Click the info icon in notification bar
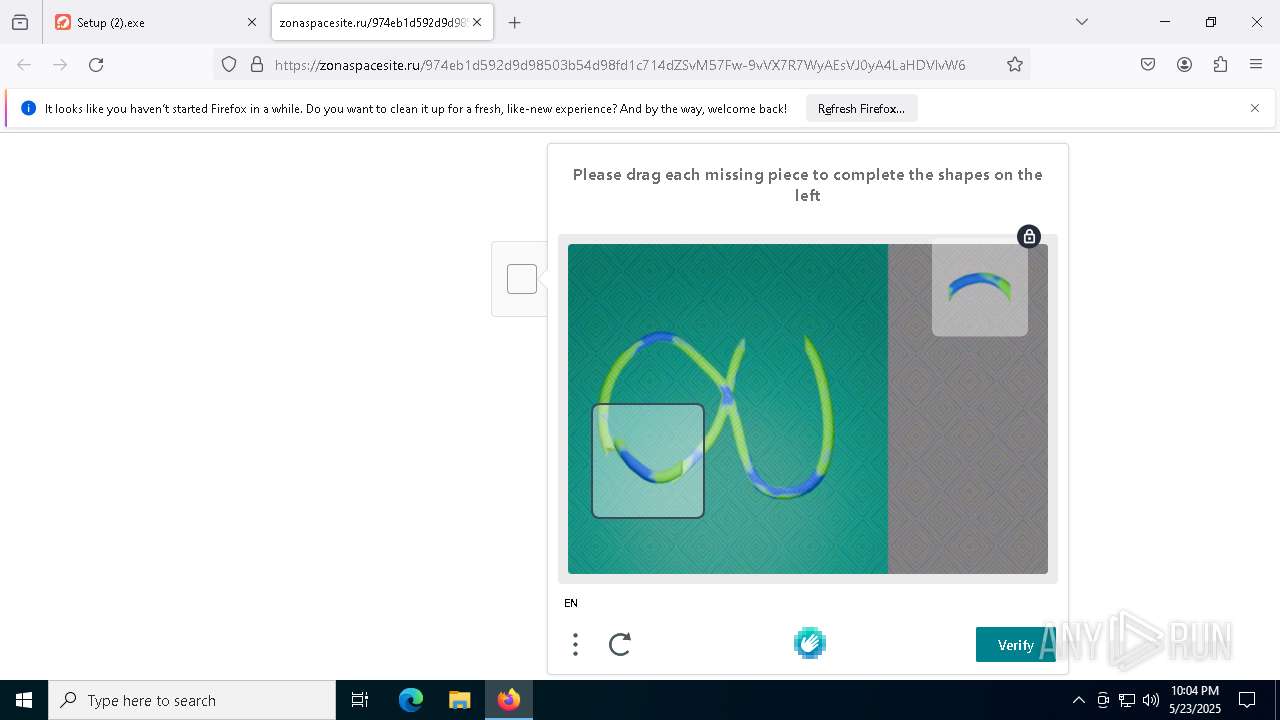1280x720 pixels. click(x=28, y=108)
